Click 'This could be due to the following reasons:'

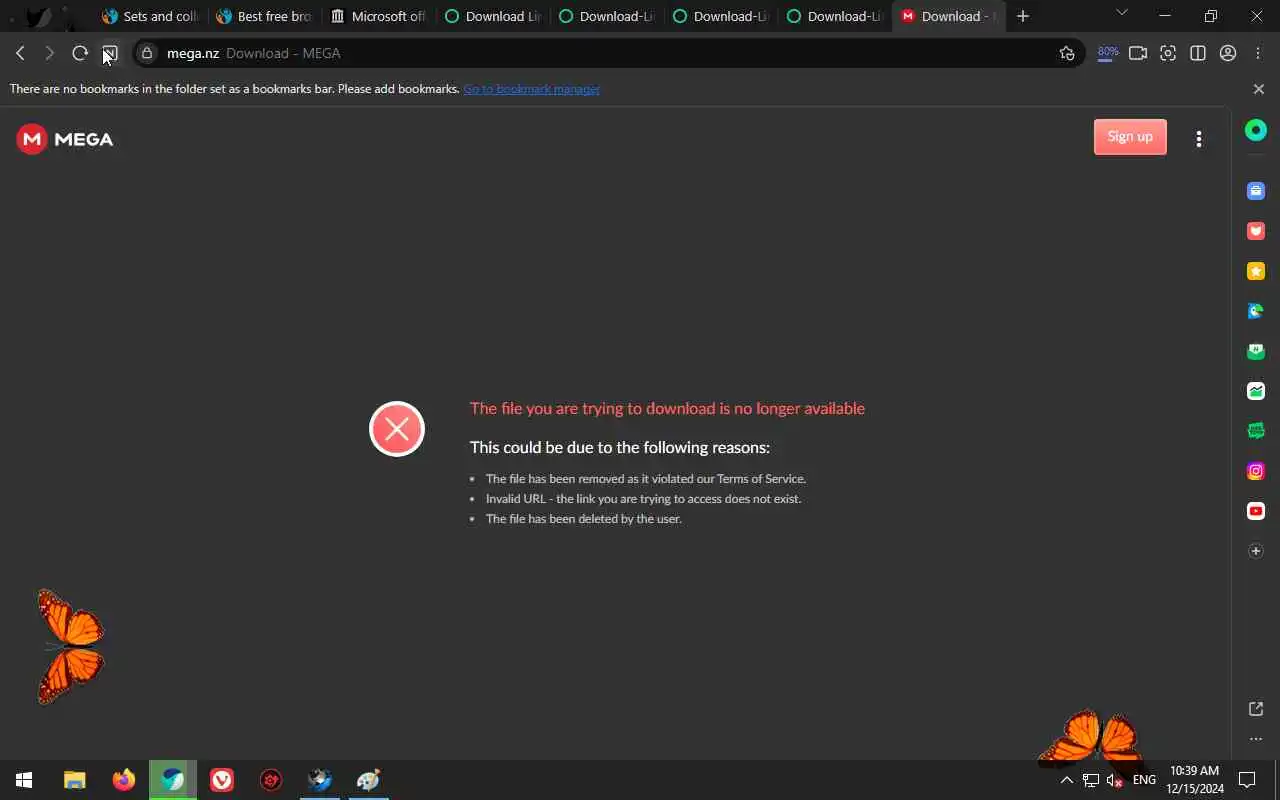(620, 447)
